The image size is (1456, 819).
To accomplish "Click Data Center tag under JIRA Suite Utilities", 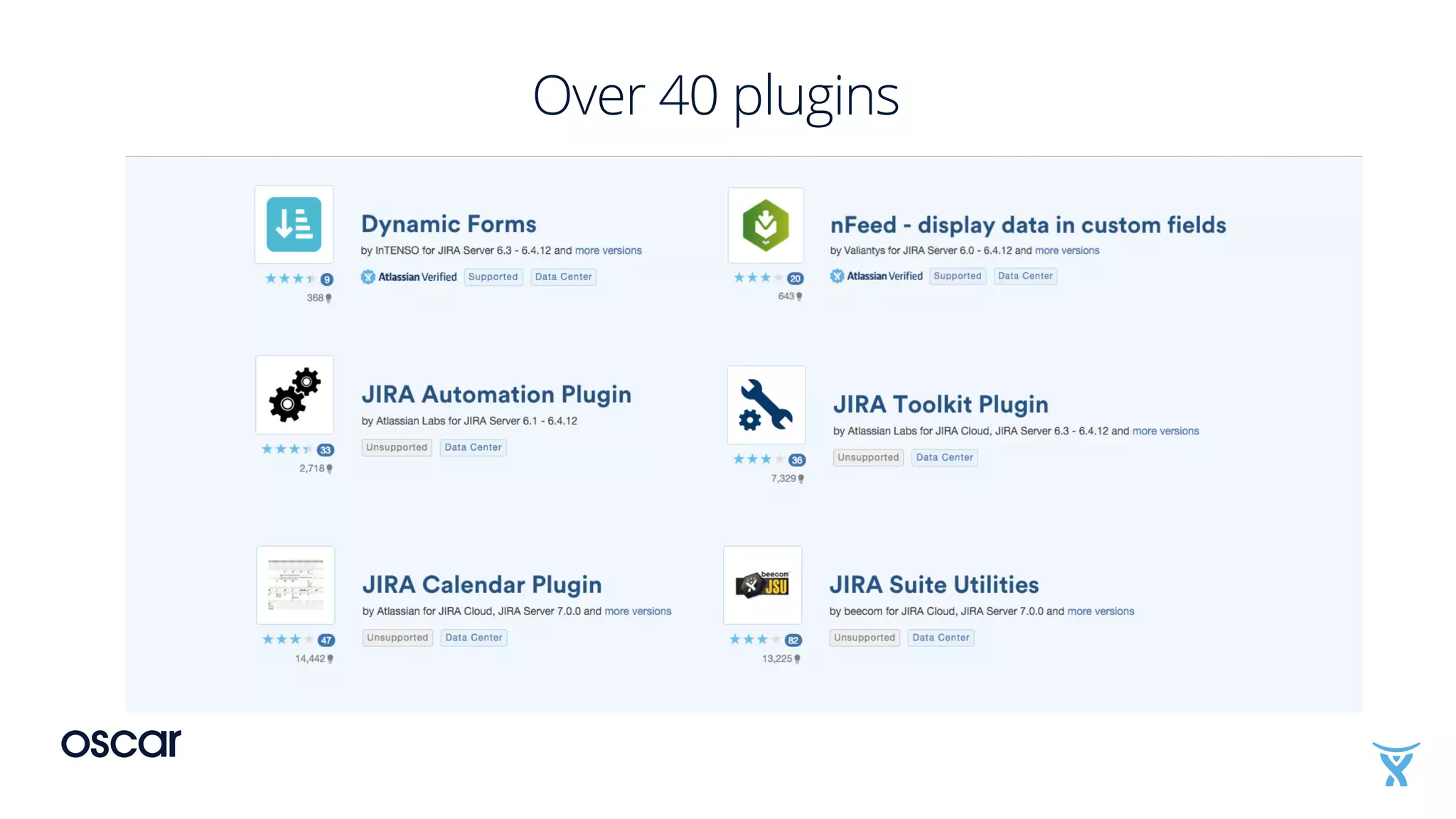I will [941, 638].
